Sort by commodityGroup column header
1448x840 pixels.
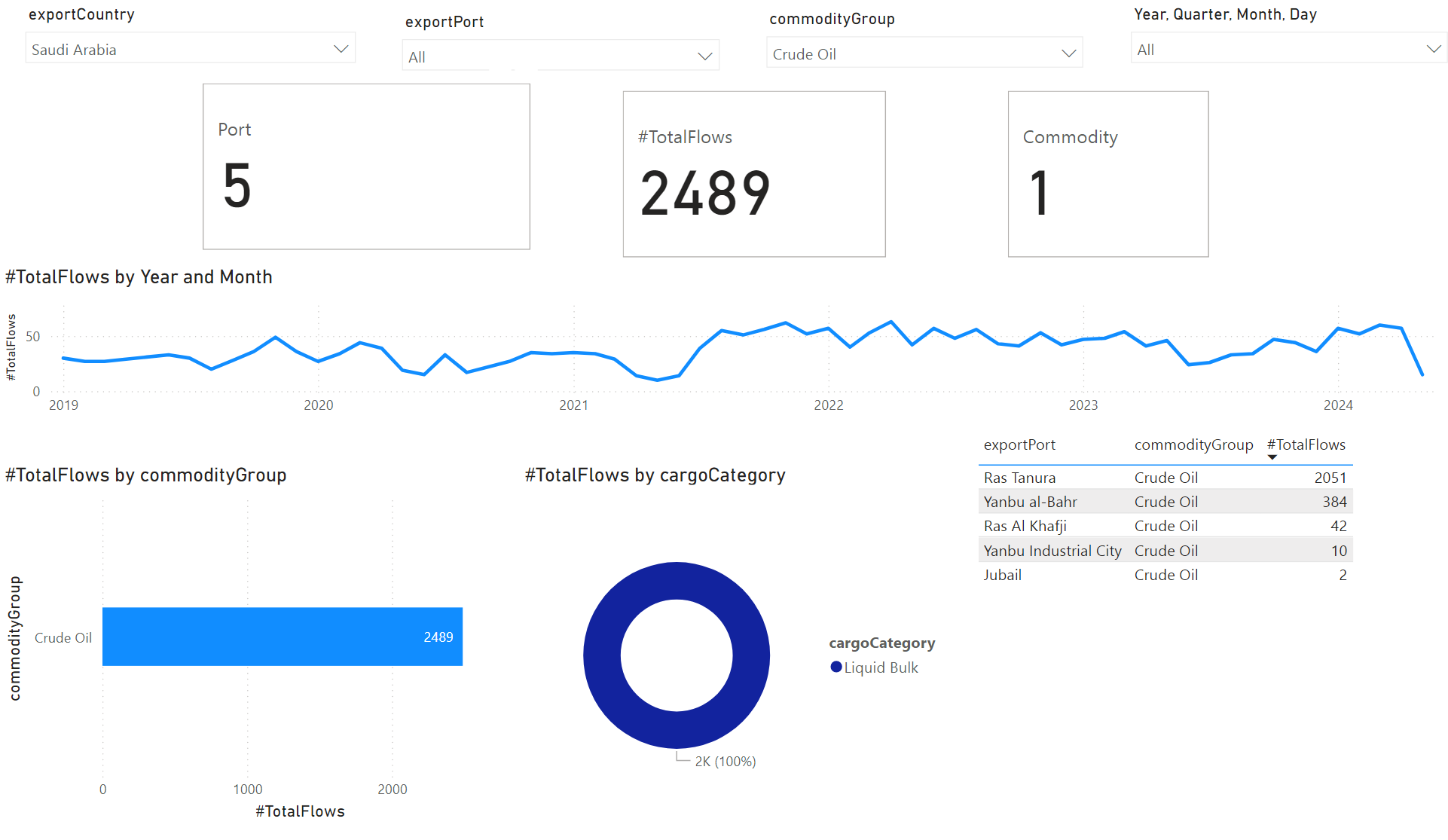1193,444
